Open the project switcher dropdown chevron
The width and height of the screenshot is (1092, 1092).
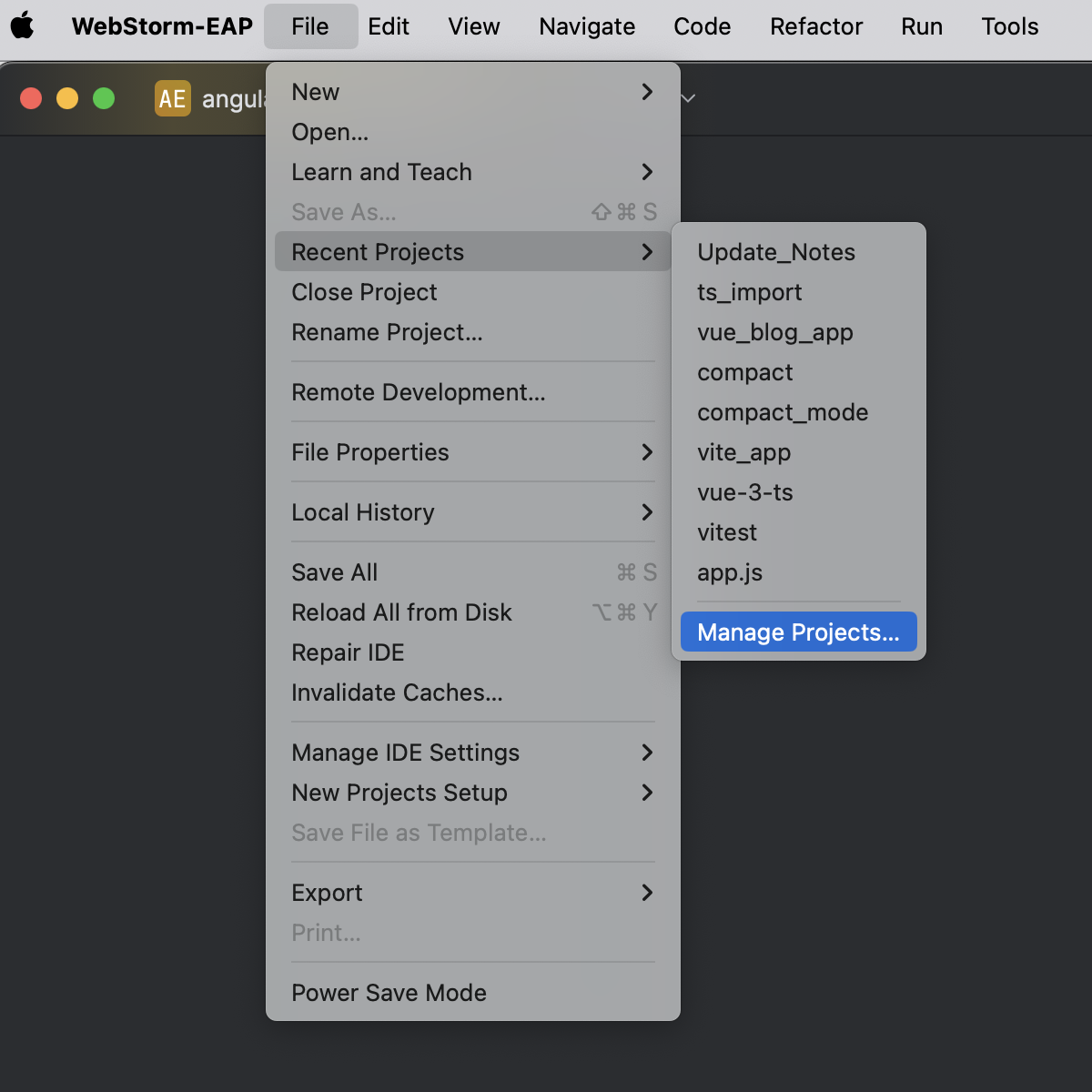click(x=686, y=98)
